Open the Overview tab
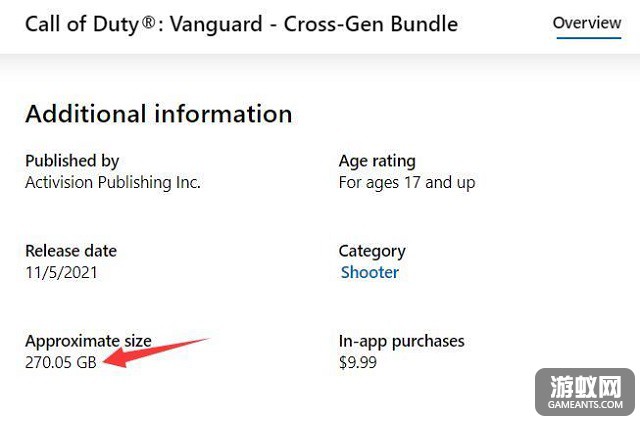640x421 pixels. point(587,23)
